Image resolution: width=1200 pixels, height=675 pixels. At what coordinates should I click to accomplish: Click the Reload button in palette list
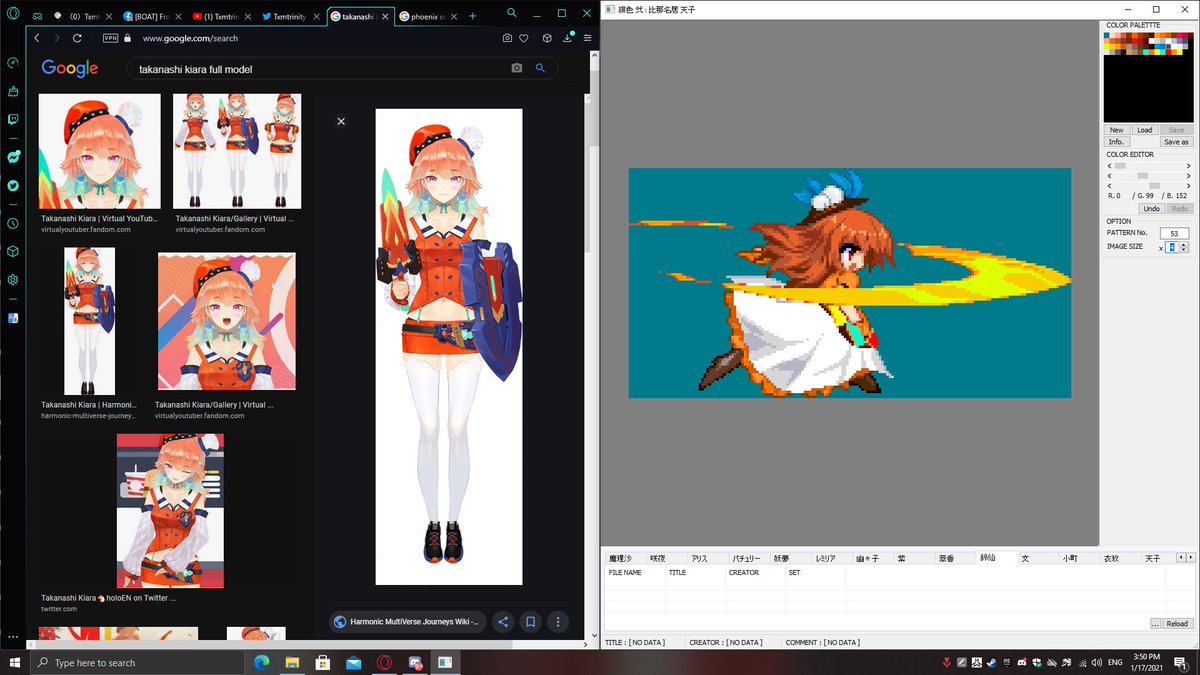(1177, 623)
